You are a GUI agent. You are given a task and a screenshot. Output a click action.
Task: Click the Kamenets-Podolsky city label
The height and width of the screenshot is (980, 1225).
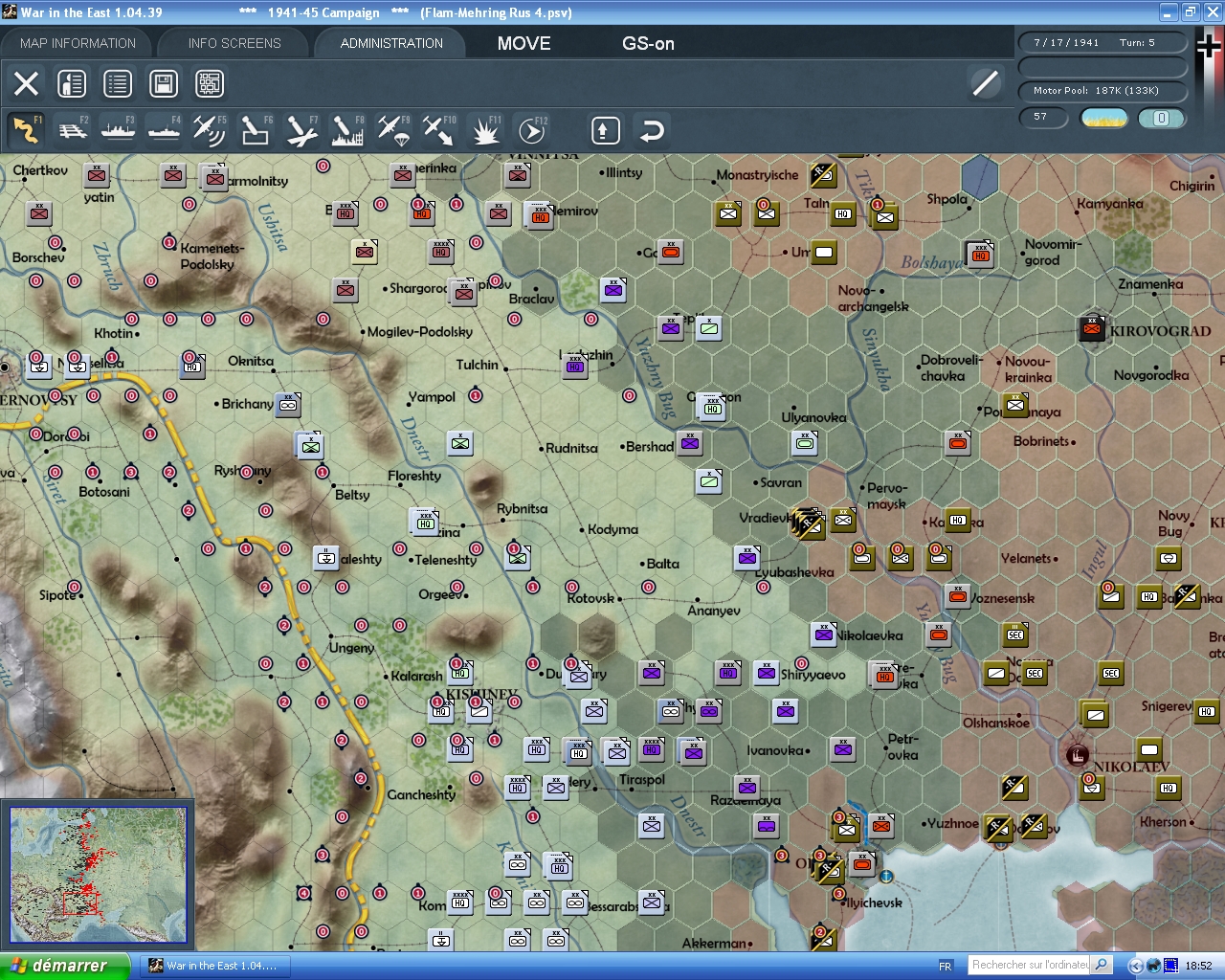click(212, 256)
